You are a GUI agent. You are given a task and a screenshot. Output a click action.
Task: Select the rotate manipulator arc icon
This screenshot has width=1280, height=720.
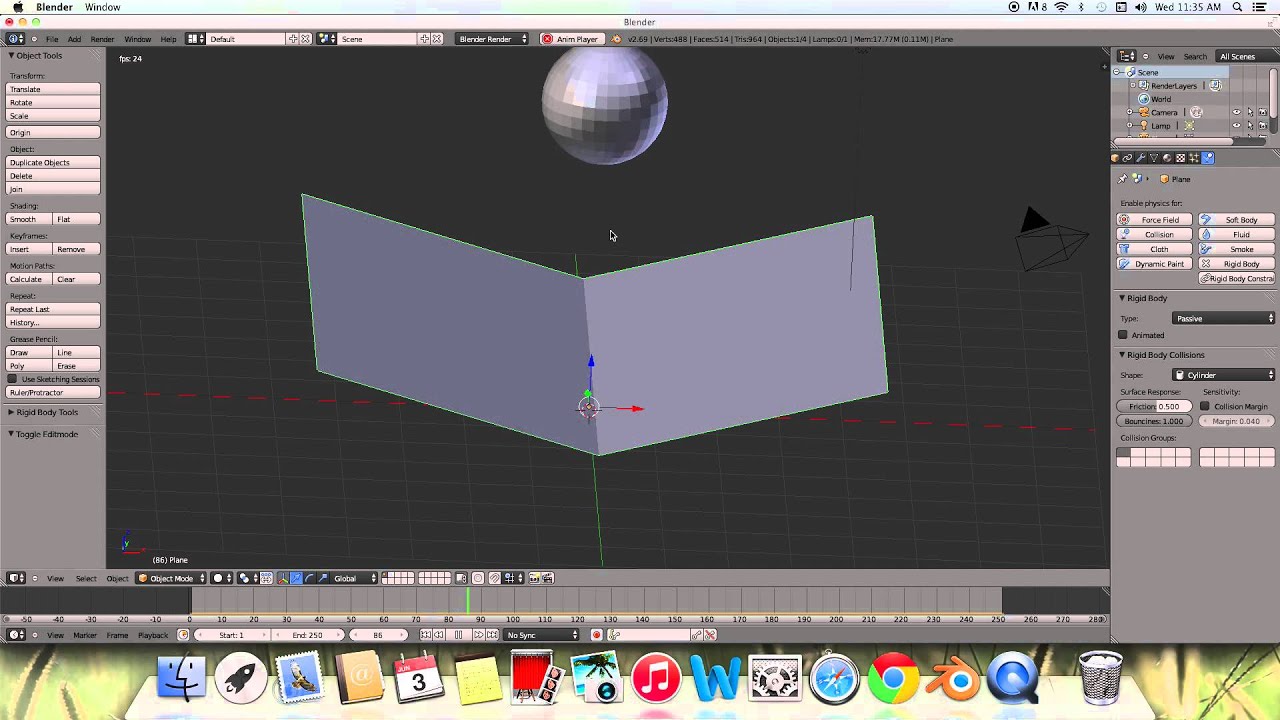pyautogui.click(x=309, y=578)
